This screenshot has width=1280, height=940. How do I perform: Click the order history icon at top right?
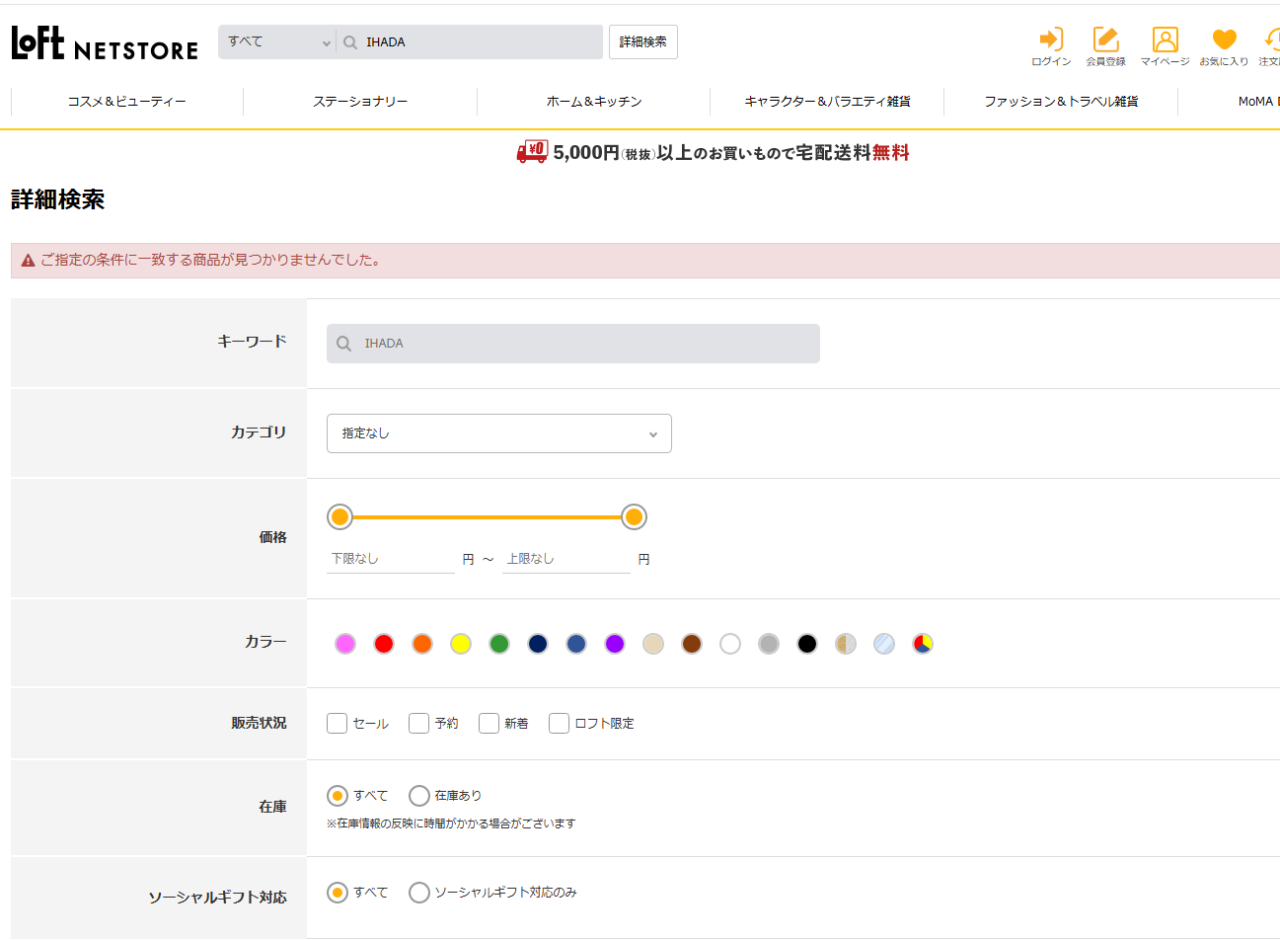click(1272, 40)
